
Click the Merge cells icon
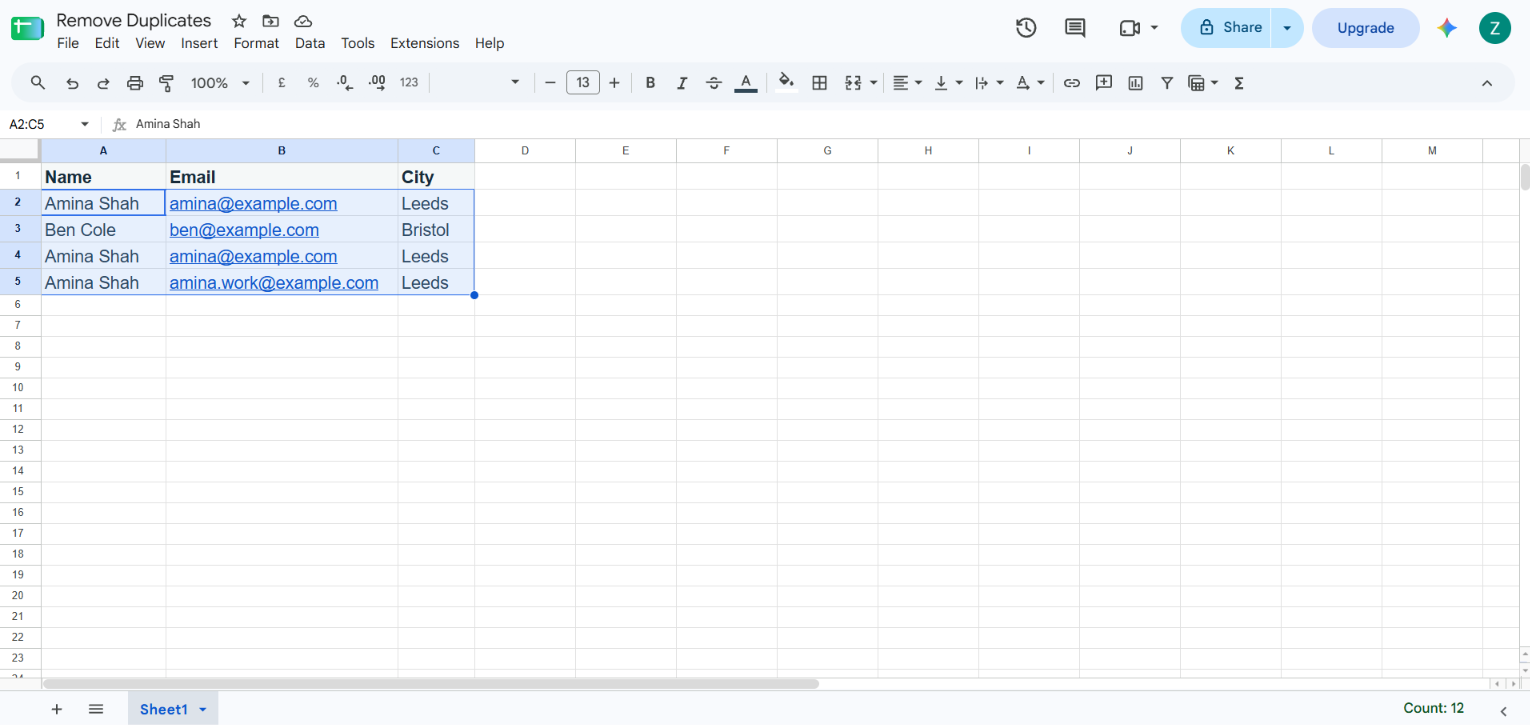tap(853, 83)
